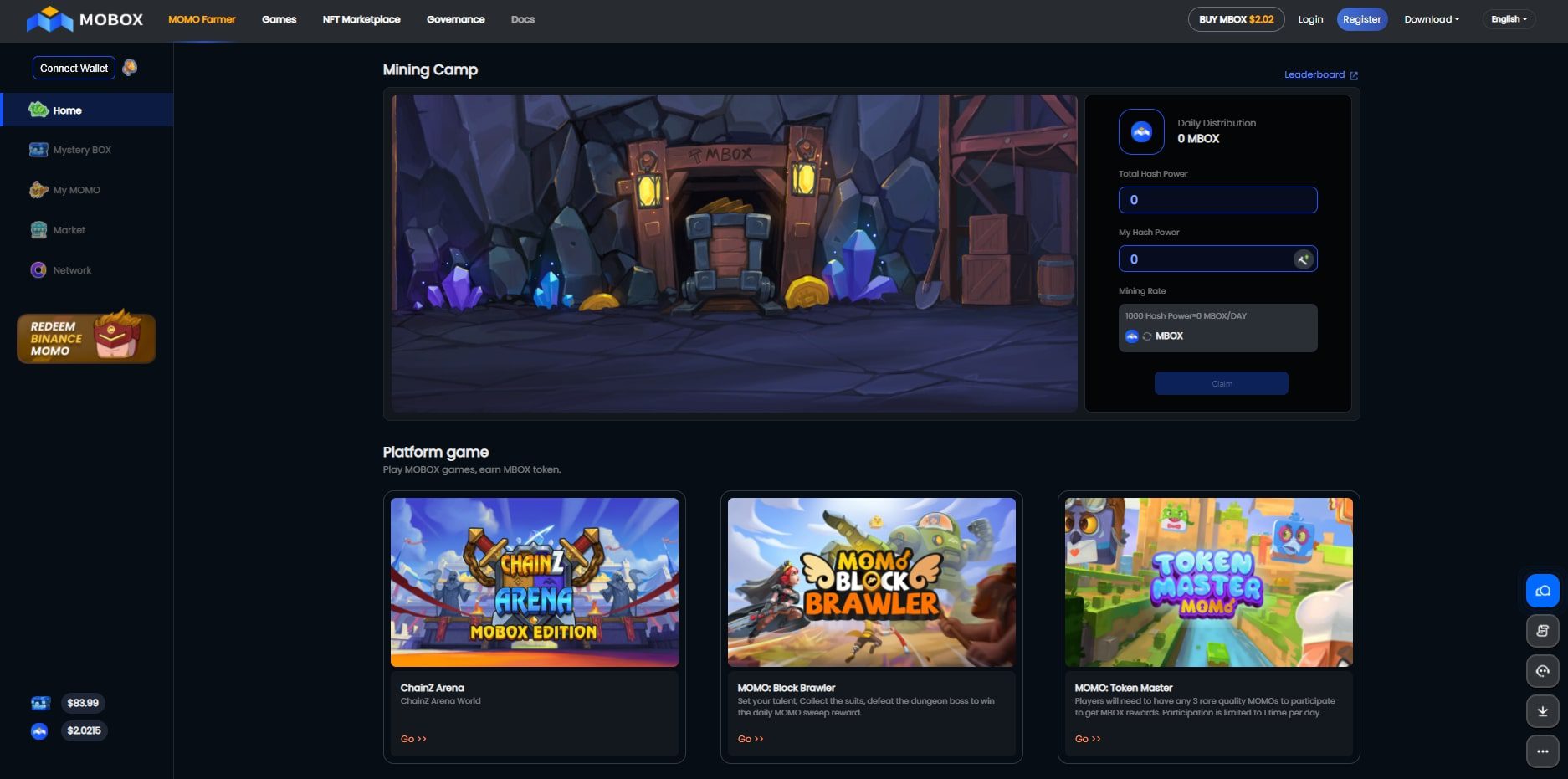This screenshot has width=1568, height=779.
Task: Click the BUY MBOX $2.02 button
Action: pyautogui.click(x=1236, y=19)
